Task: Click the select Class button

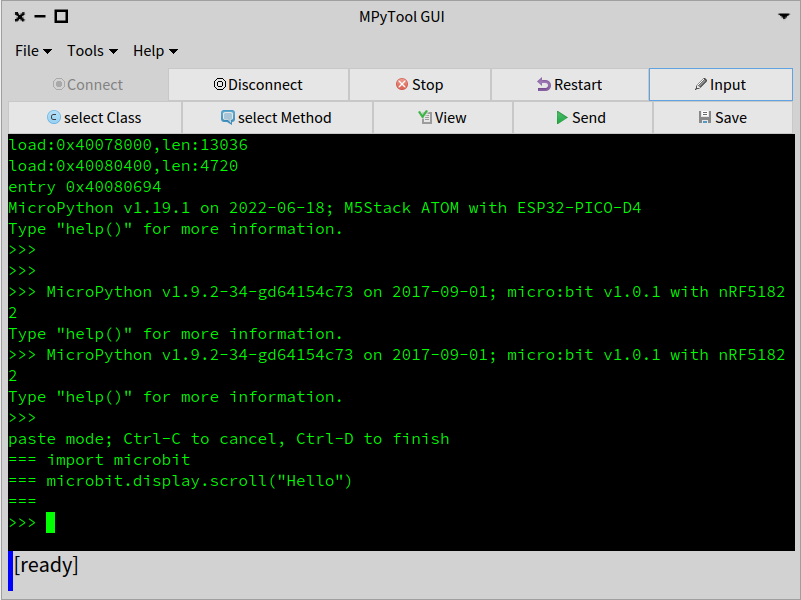Action: (95, 118)
